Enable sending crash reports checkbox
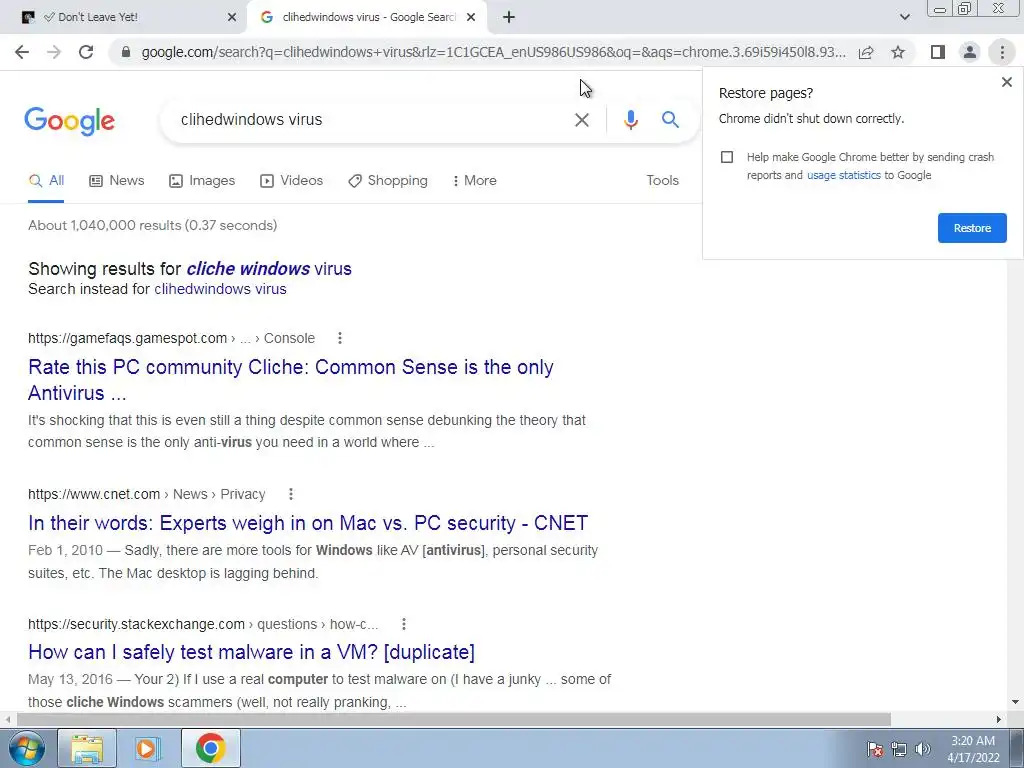Image resolution: width=1024 pixels, height=768 pixels. [727, 157]
